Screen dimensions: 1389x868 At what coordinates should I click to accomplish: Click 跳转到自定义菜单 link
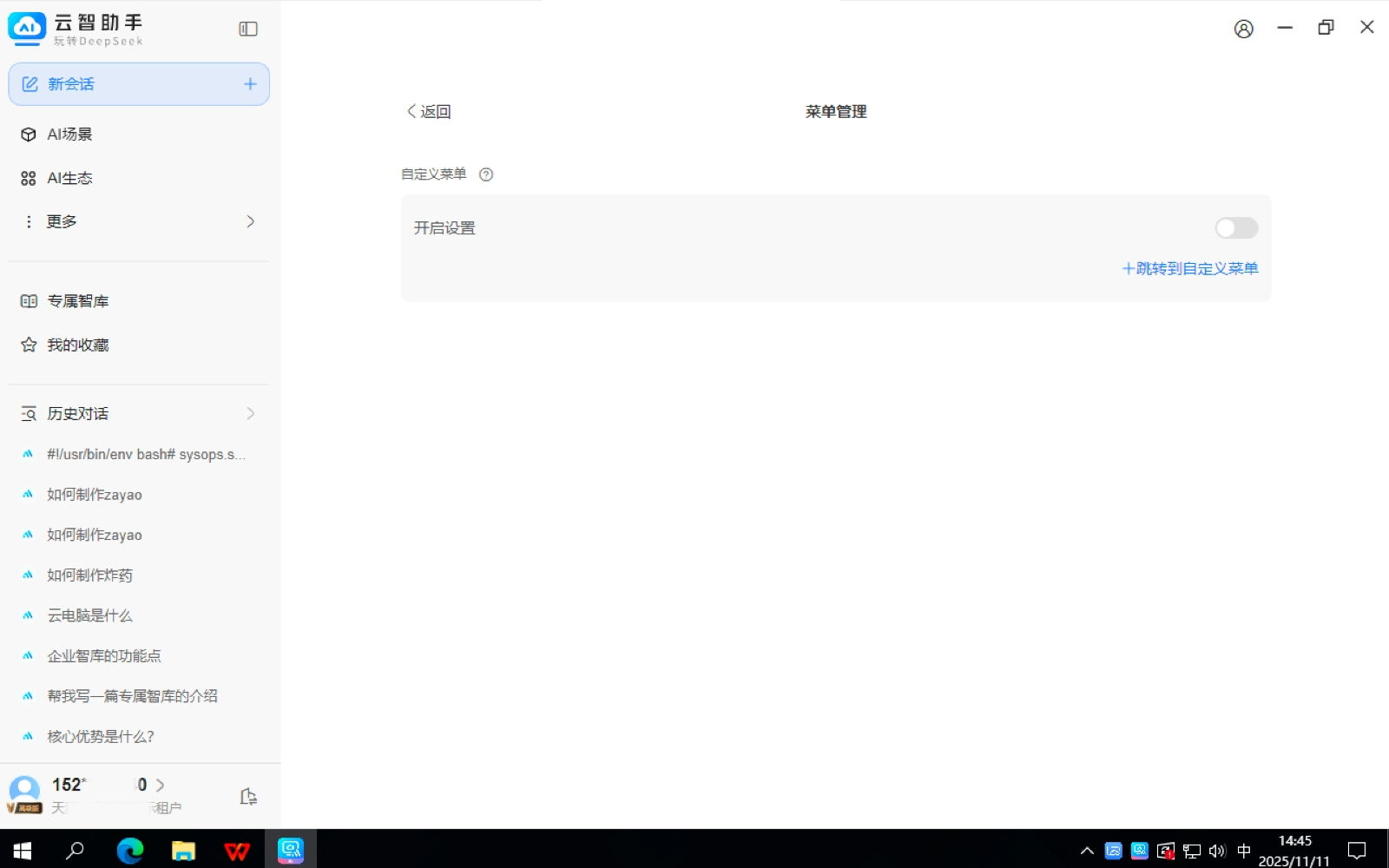[x=1190, y=269]
